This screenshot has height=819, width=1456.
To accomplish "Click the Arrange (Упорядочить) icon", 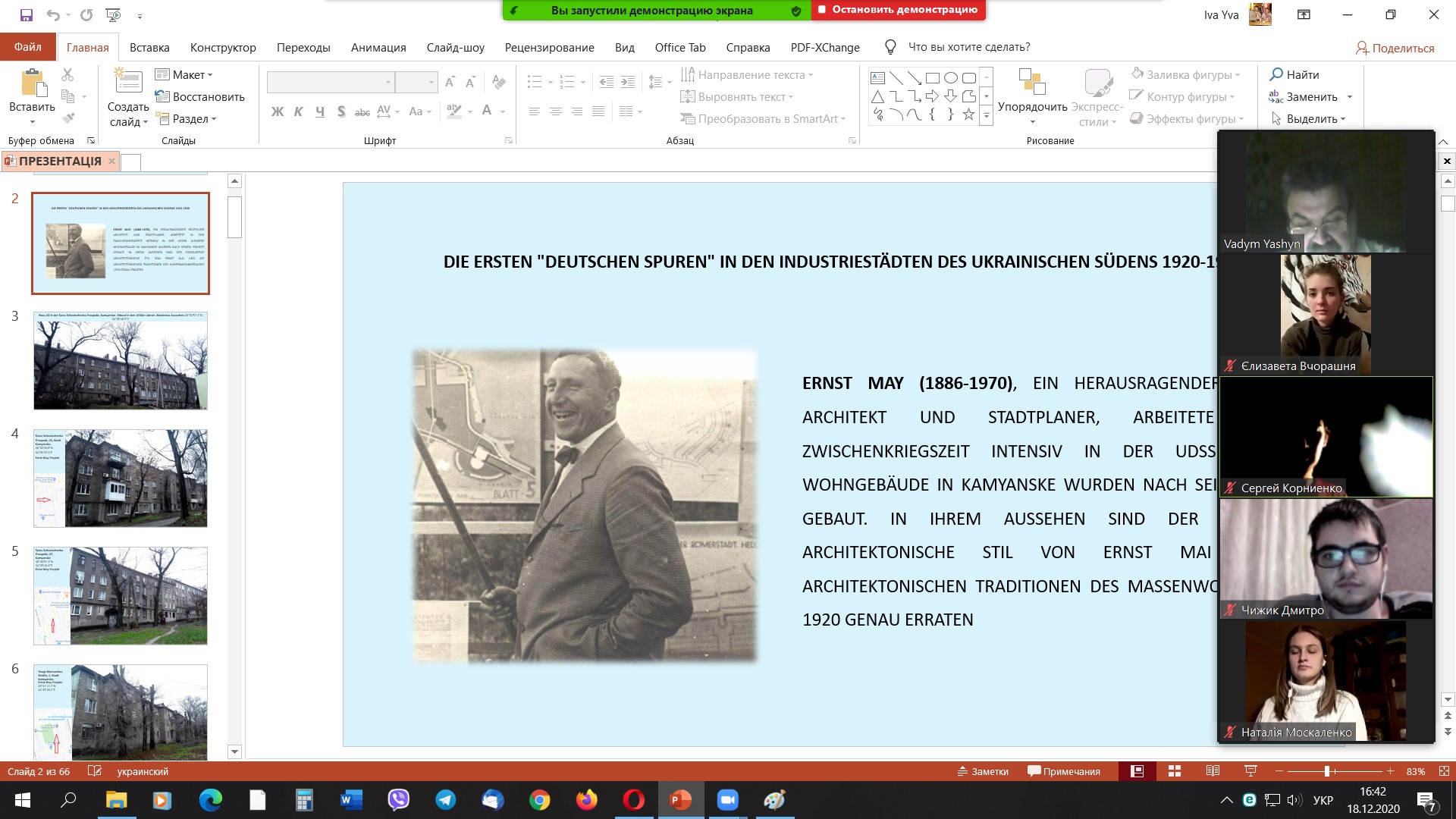I will pyautogui.click(x=1032, y=83).
